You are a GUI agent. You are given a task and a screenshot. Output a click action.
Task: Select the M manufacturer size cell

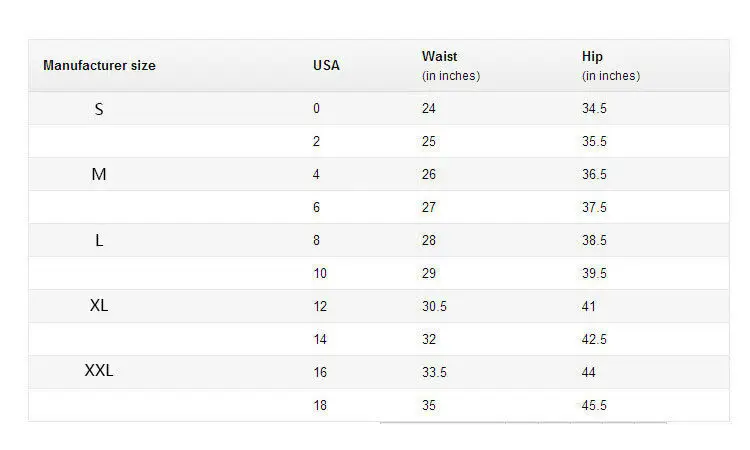tap(99, 175)
